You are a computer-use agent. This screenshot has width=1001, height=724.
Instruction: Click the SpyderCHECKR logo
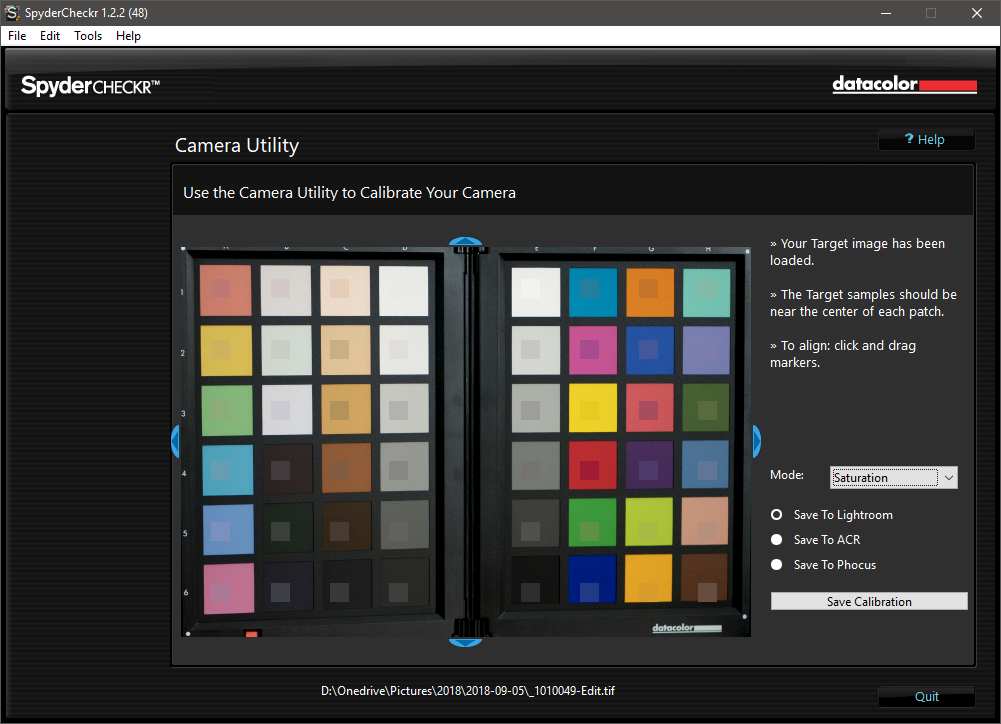coord(90,86)
